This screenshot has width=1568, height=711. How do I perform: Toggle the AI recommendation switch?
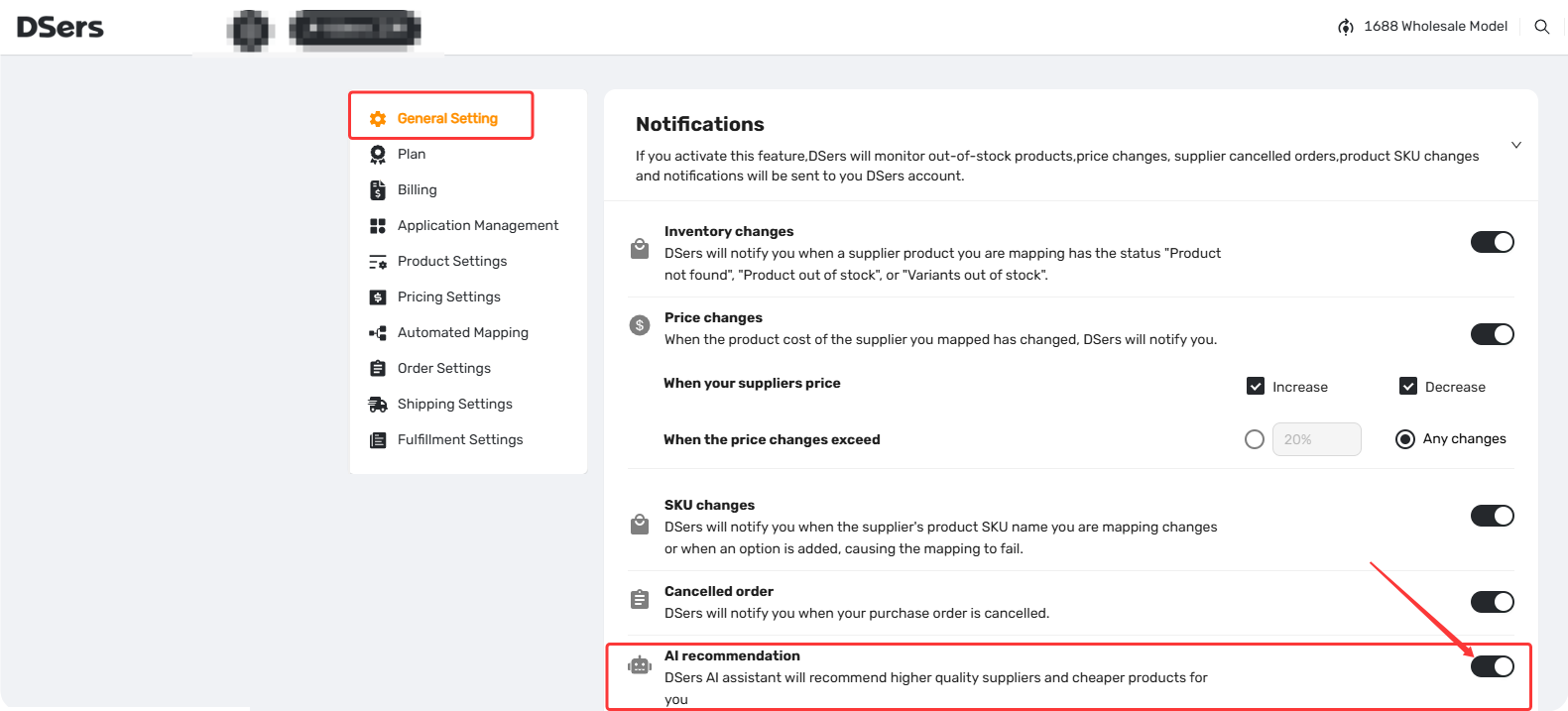pos(1493,666)
